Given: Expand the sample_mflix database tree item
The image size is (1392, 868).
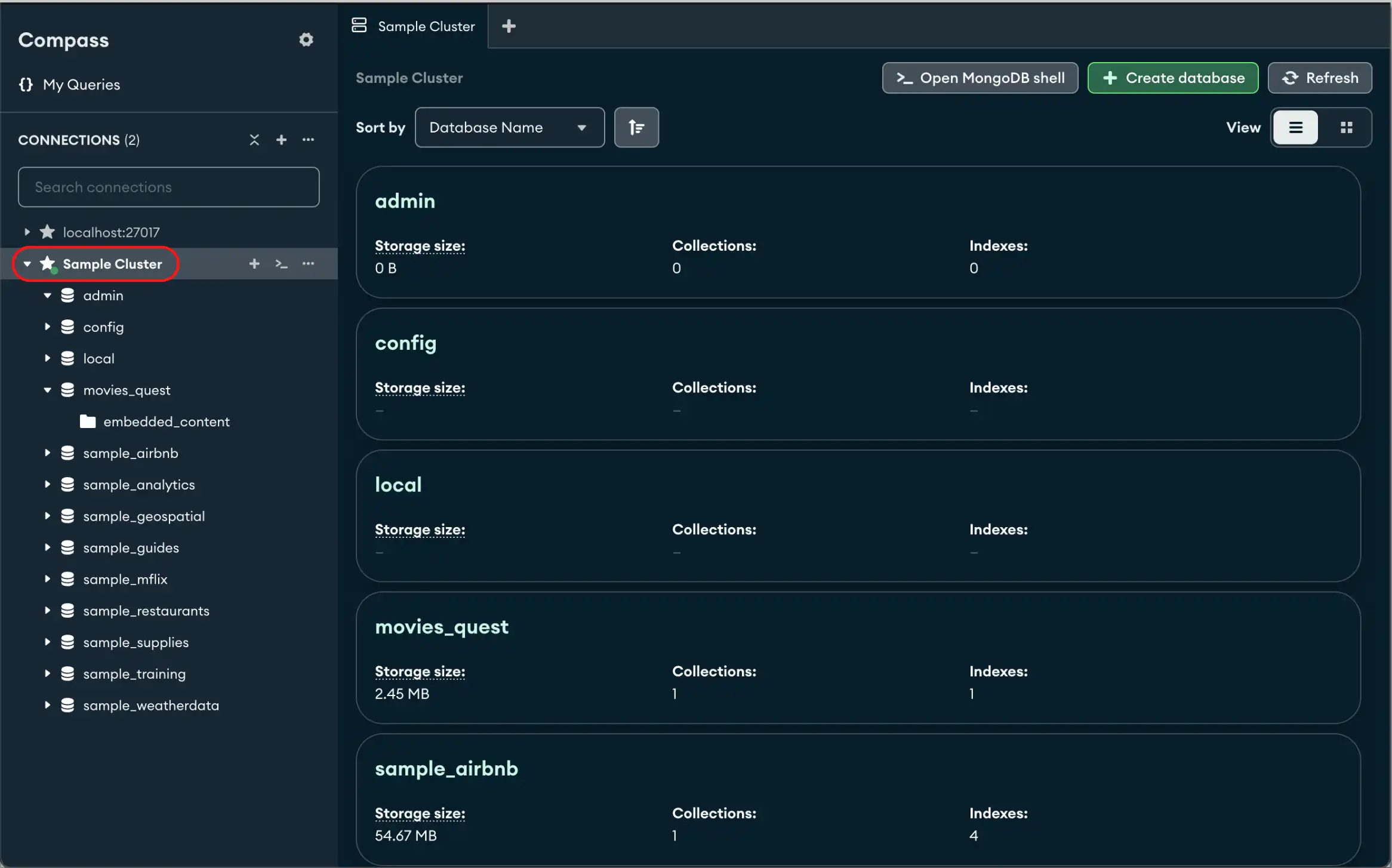Looking at the screenshot, I should (x=47, y=579).
